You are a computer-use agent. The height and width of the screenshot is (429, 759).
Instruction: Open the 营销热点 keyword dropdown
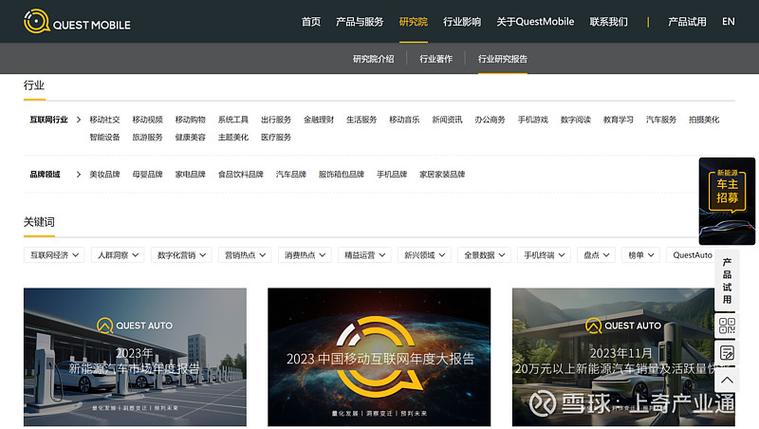244,255
